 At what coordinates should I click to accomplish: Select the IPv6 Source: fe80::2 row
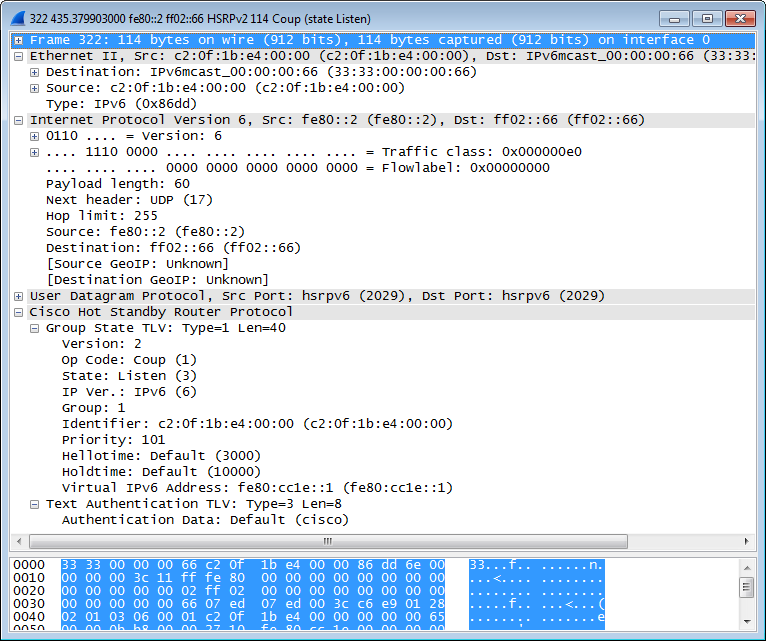pyautogui.click(x=145, y=232)
